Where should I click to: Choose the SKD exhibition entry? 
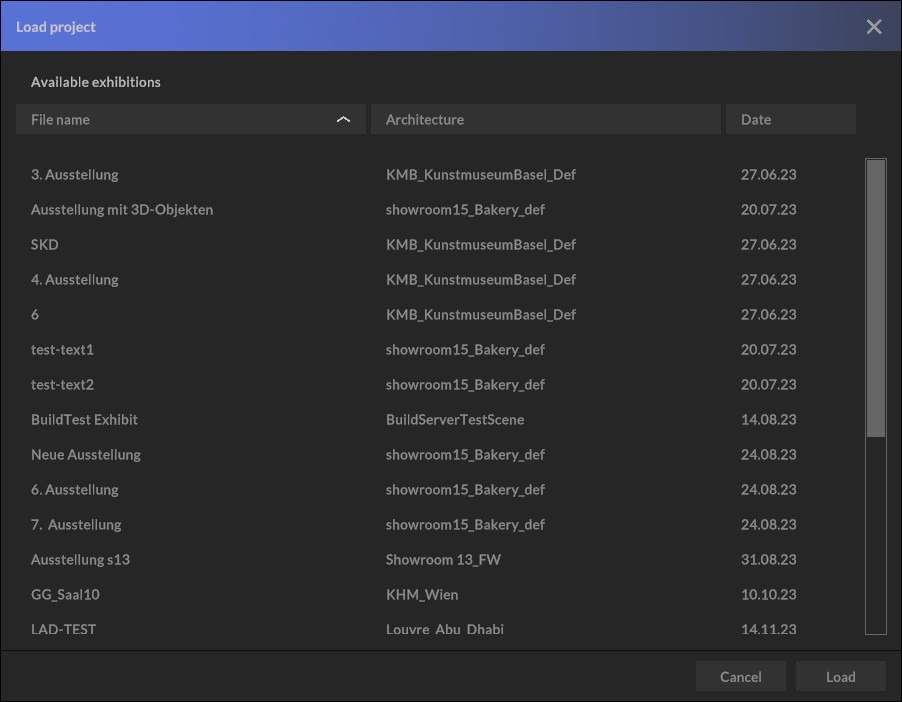pyautogui.click(x=45, y=245)
